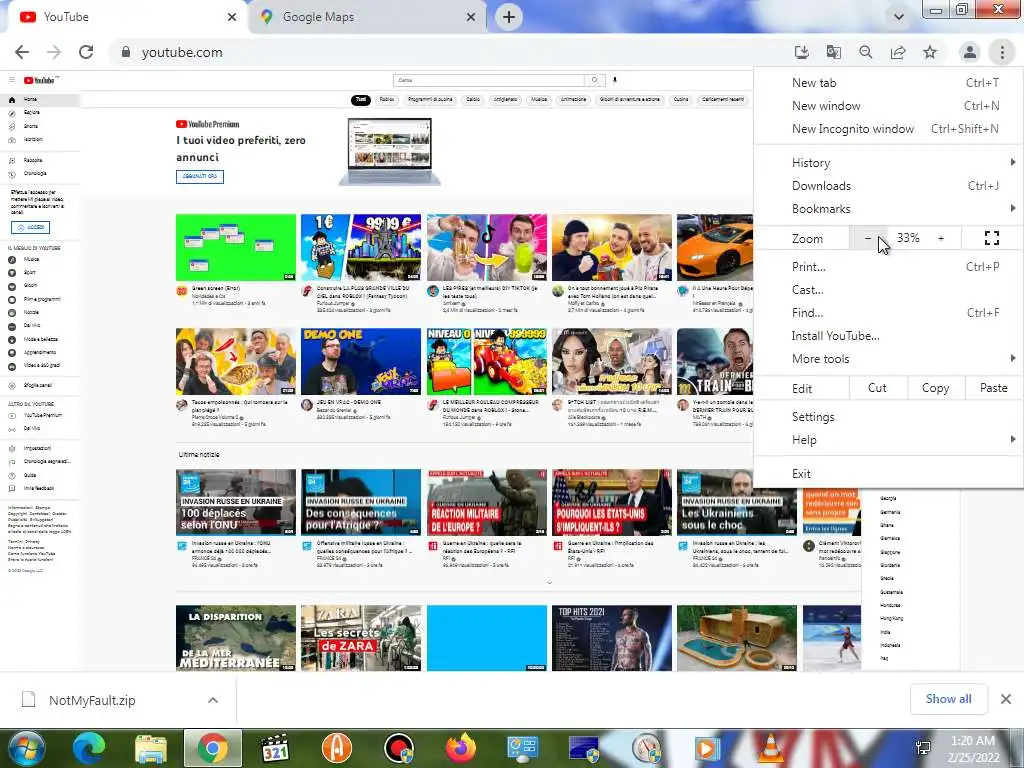Close the YouTube browser tab

(x=232, y=17)
